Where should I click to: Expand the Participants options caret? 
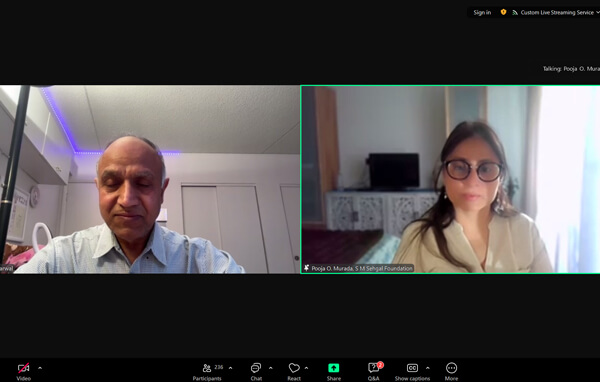230,368
